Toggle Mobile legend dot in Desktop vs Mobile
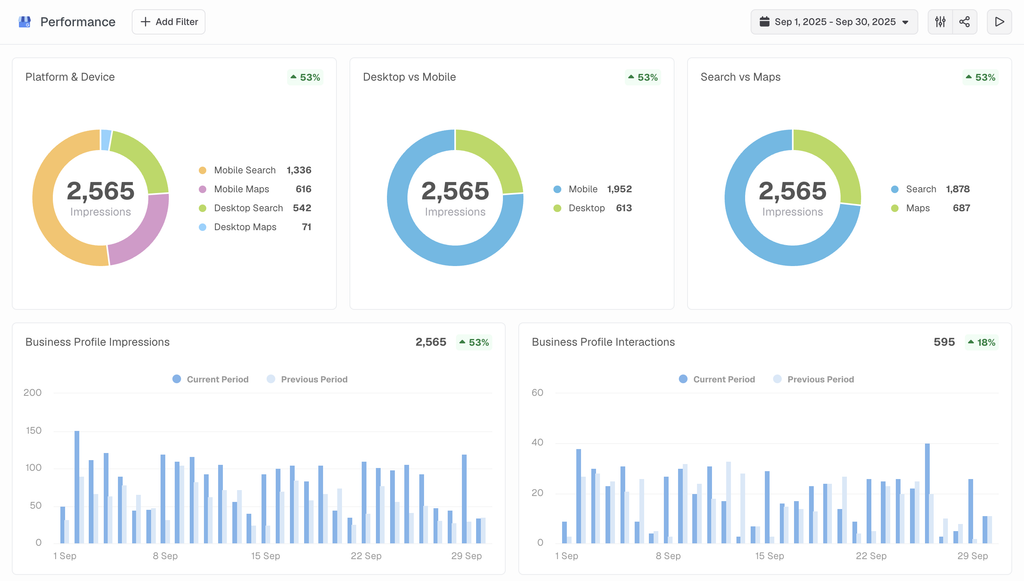Image resolution: width=1024 pixels, height=581 pixels. pyautogui.click(x=557, y=189)
